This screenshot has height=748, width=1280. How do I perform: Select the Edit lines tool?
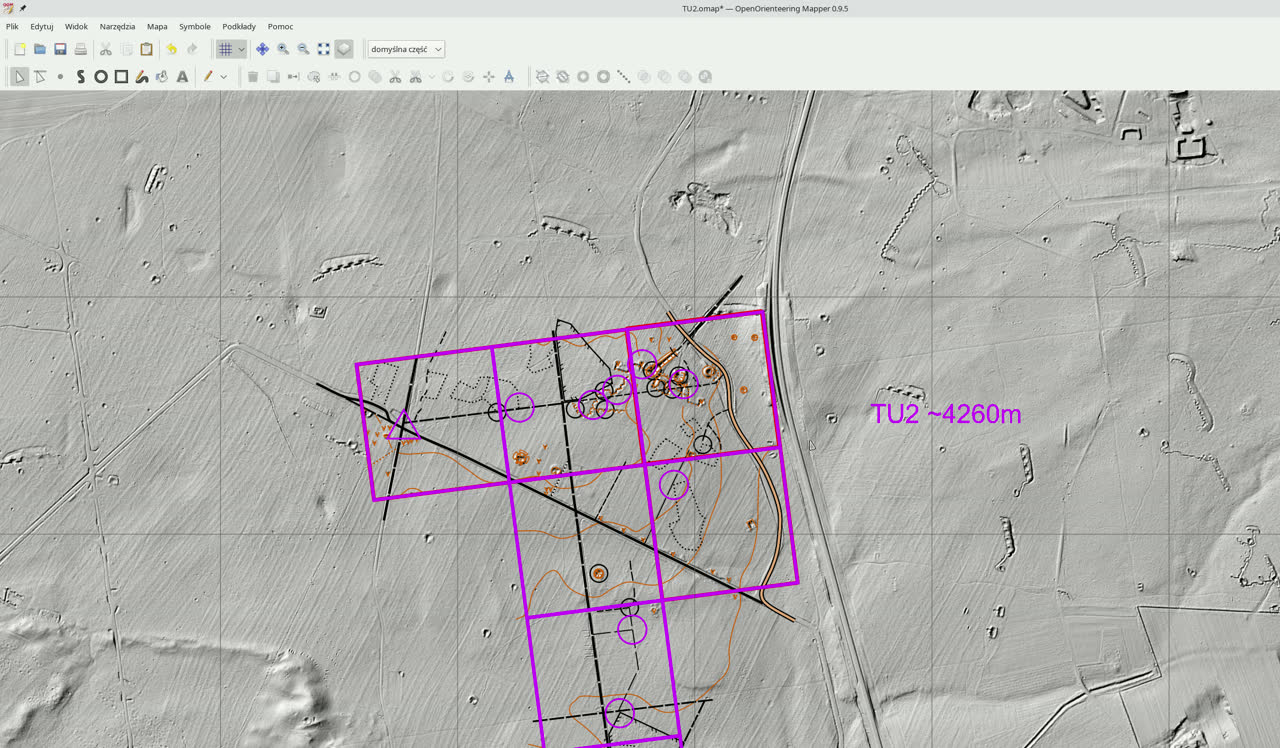(40, 76)
